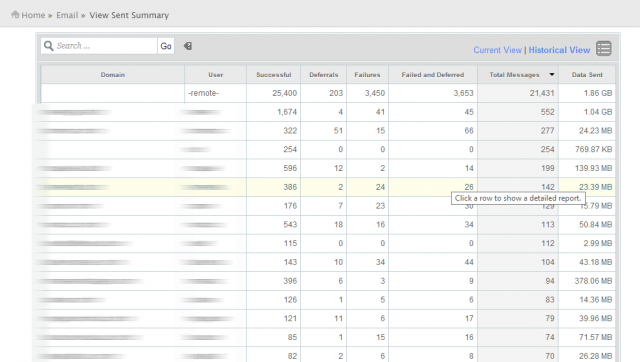The height and width of the screenshot is (362, 640).
Task: Switch to Historical View
Action: 559,50
